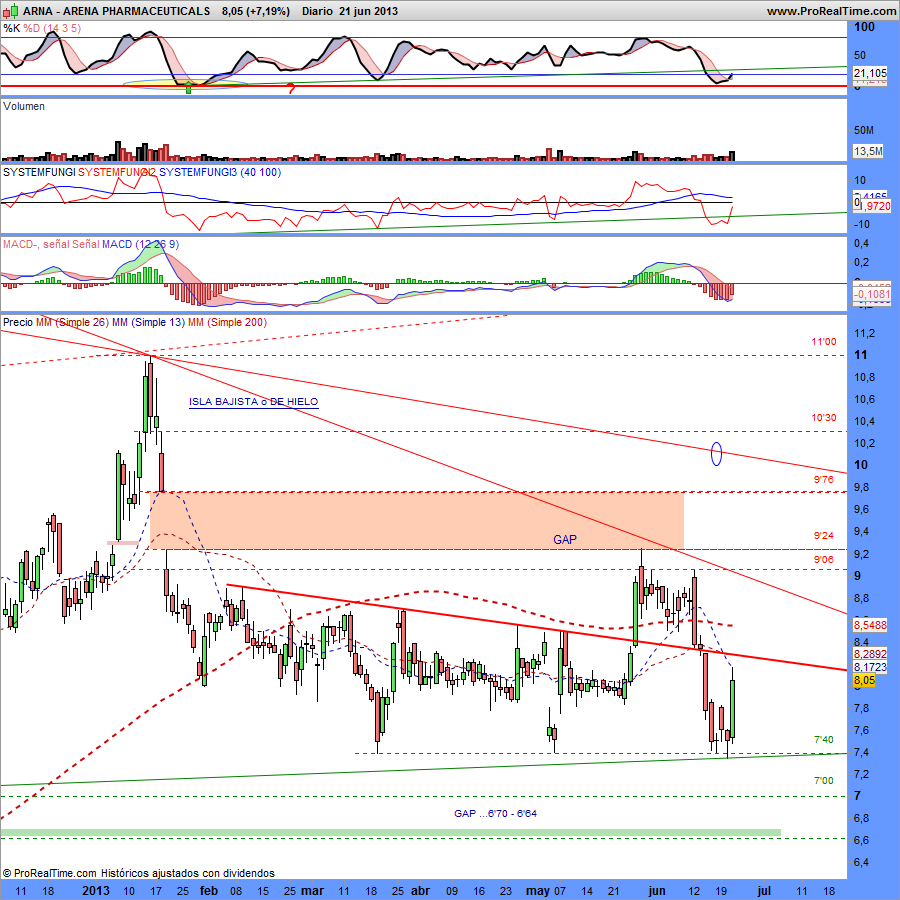This screenshot has height=900, width=900.
Task: Click the 8,5488 moving average value
Action: pyautogui.click(x=870, y=624)
